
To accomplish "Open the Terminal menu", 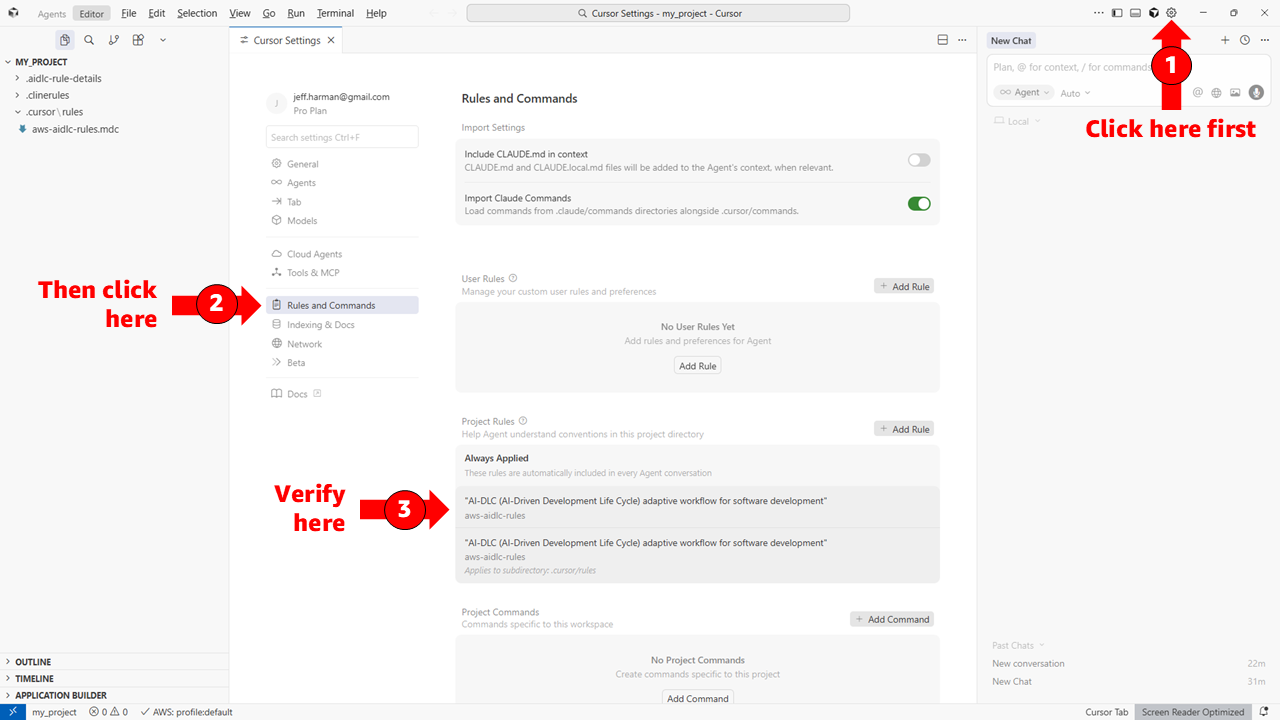I will pyautogui.click(x=335, y=13).
